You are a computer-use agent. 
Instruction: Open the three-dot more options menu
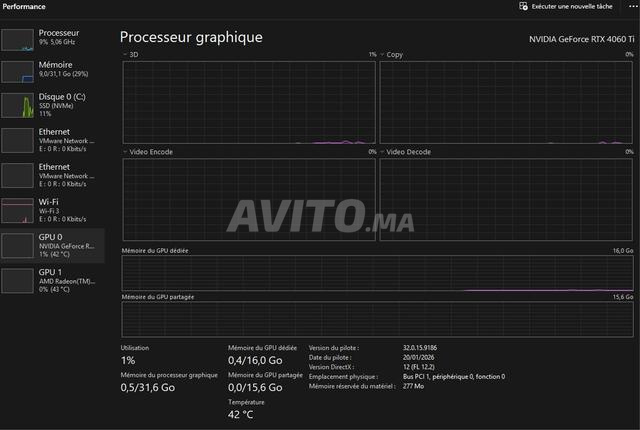tap(633, 7)
